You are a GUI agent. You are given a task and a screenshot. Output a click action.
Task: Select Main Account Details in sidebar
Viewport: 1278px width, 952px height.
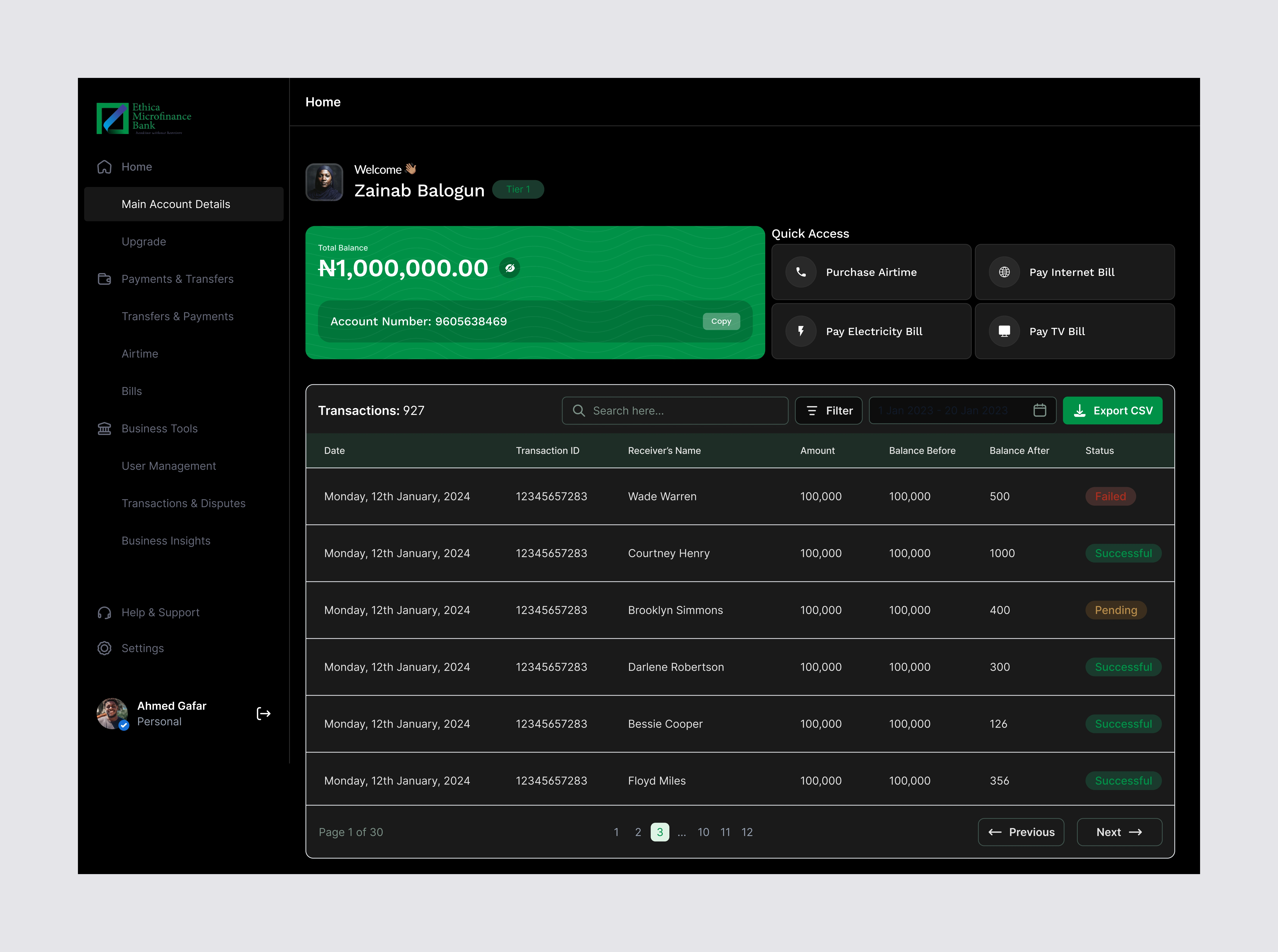176,204
